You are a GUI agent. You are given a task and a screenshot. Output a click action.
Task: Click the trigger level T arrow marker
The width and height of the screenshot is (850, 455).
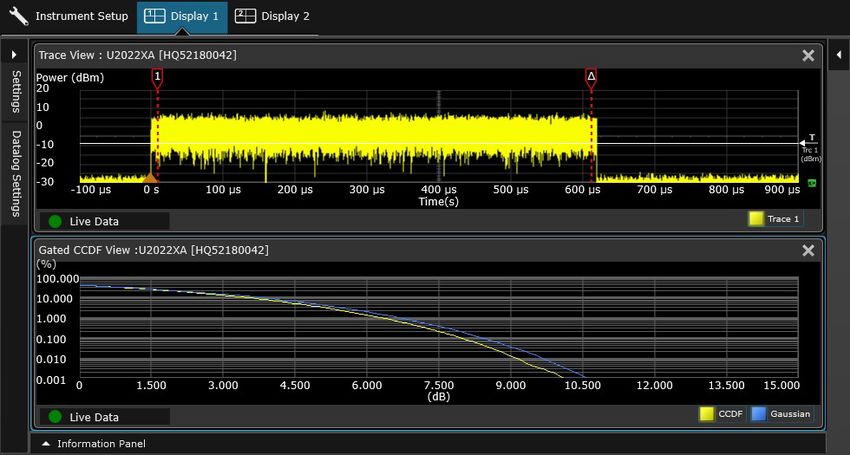click(x=809, y=141)
